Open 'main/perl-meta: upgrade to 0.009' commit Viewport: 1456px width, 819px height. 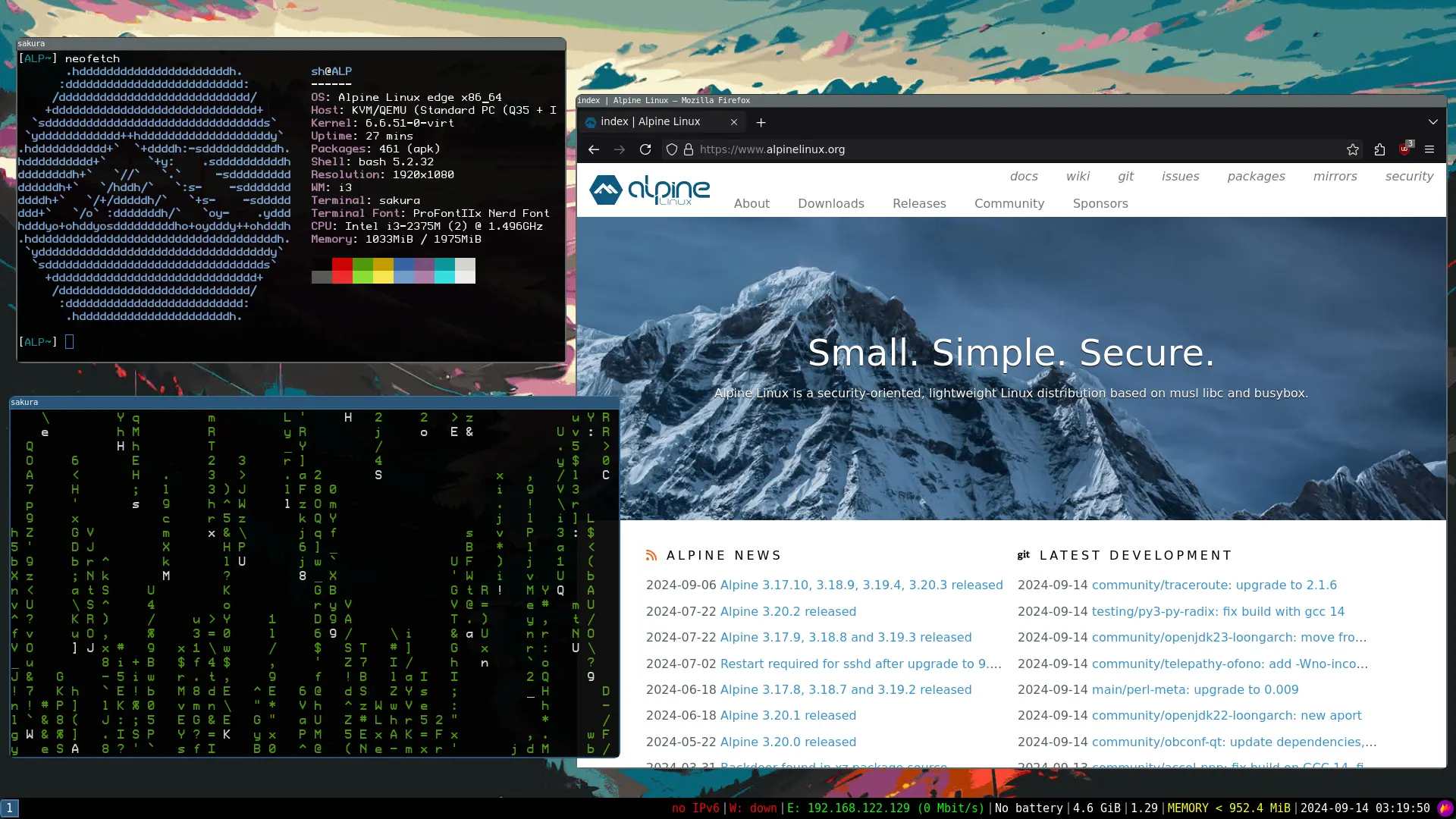(x=1195, y=690)
